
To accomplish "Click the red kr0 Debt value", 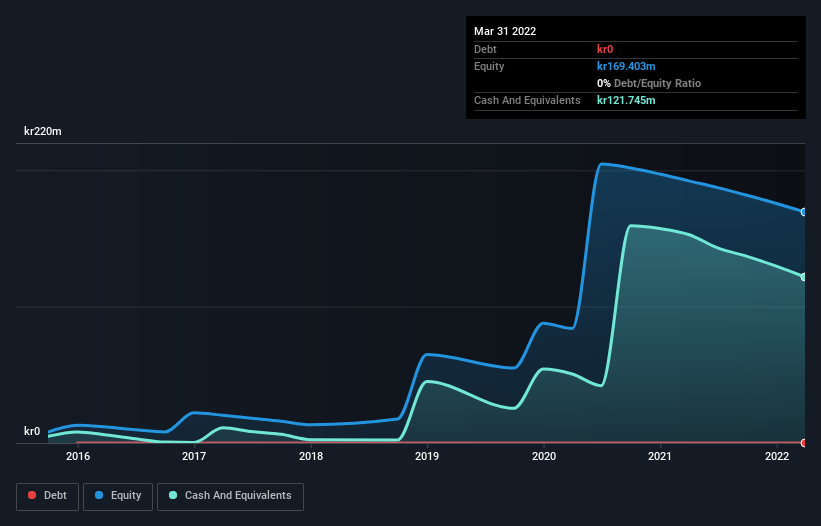I will point(605,49).
